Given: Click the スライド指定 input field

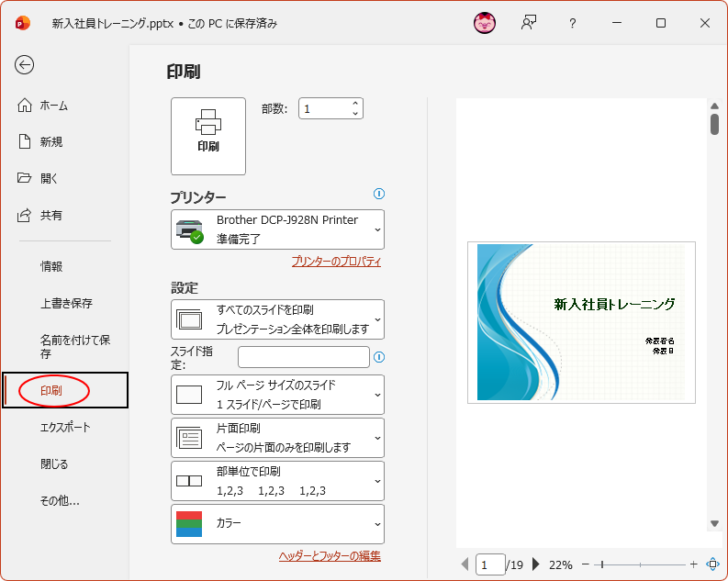Looking at the screenshot, I should [303, 357].
